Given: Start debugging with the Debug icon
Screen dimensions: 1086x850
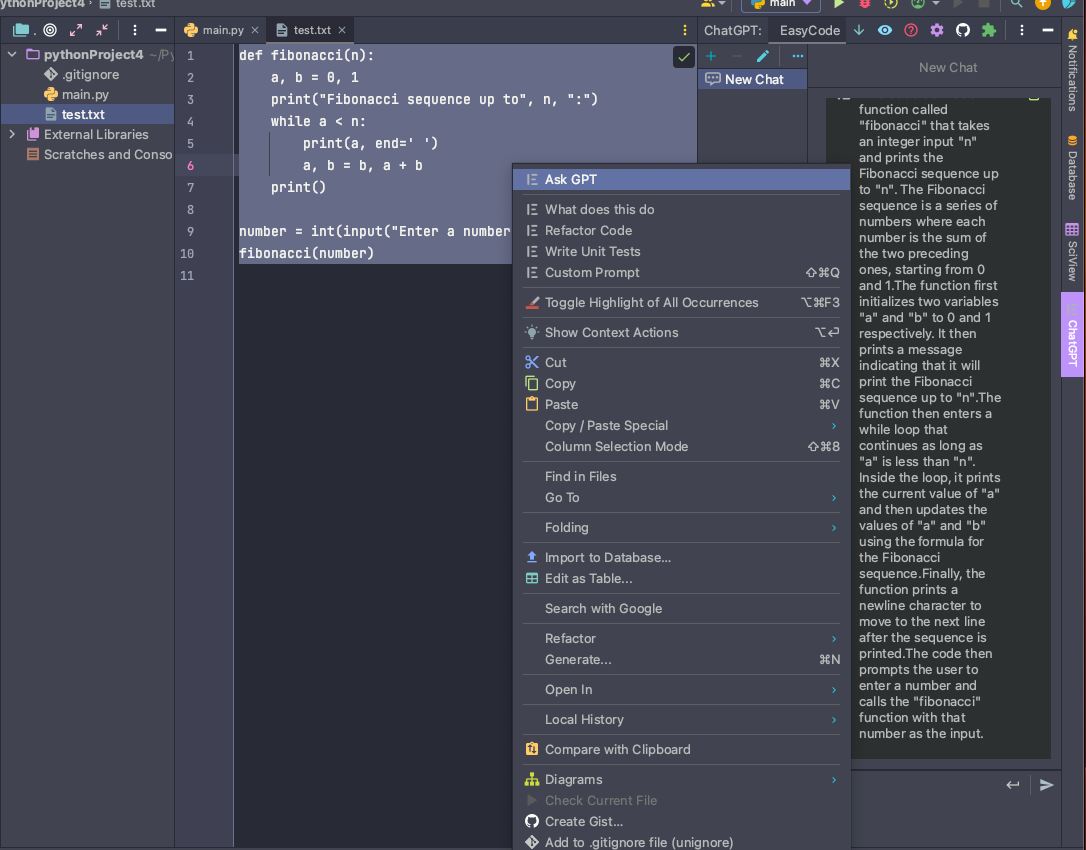Looking at the screenshot, I should pos(864,6).
